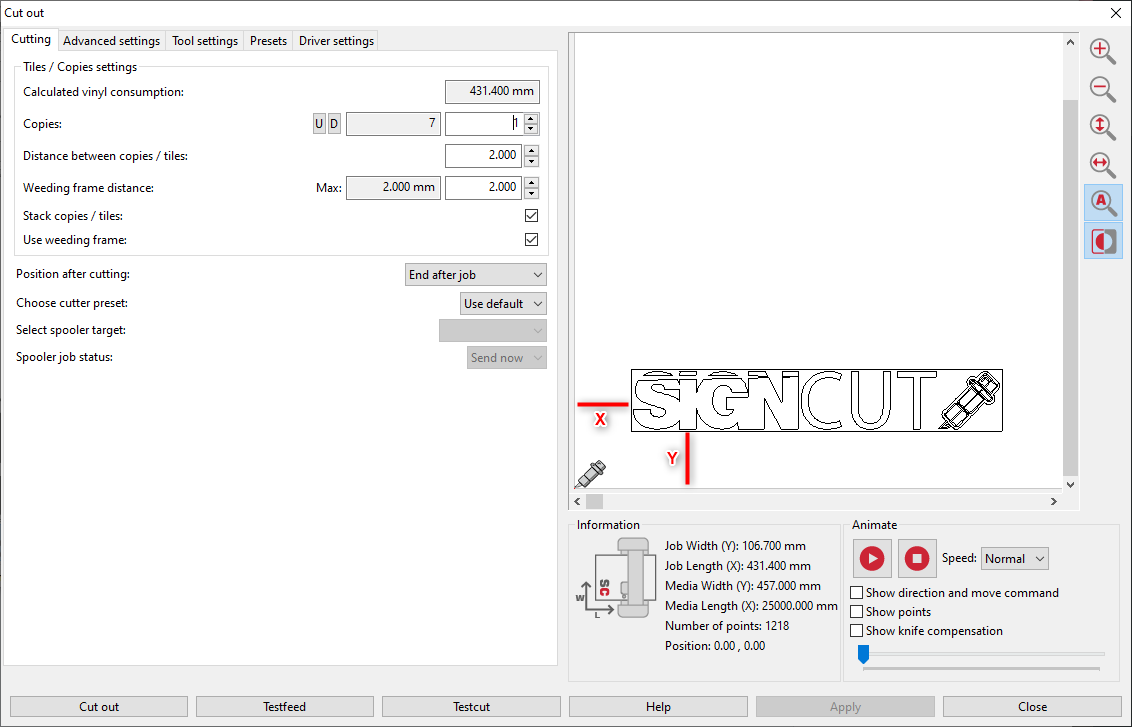Click the preview scroll down arrow
This screenshot has height=727, width=1132.
1071,485
